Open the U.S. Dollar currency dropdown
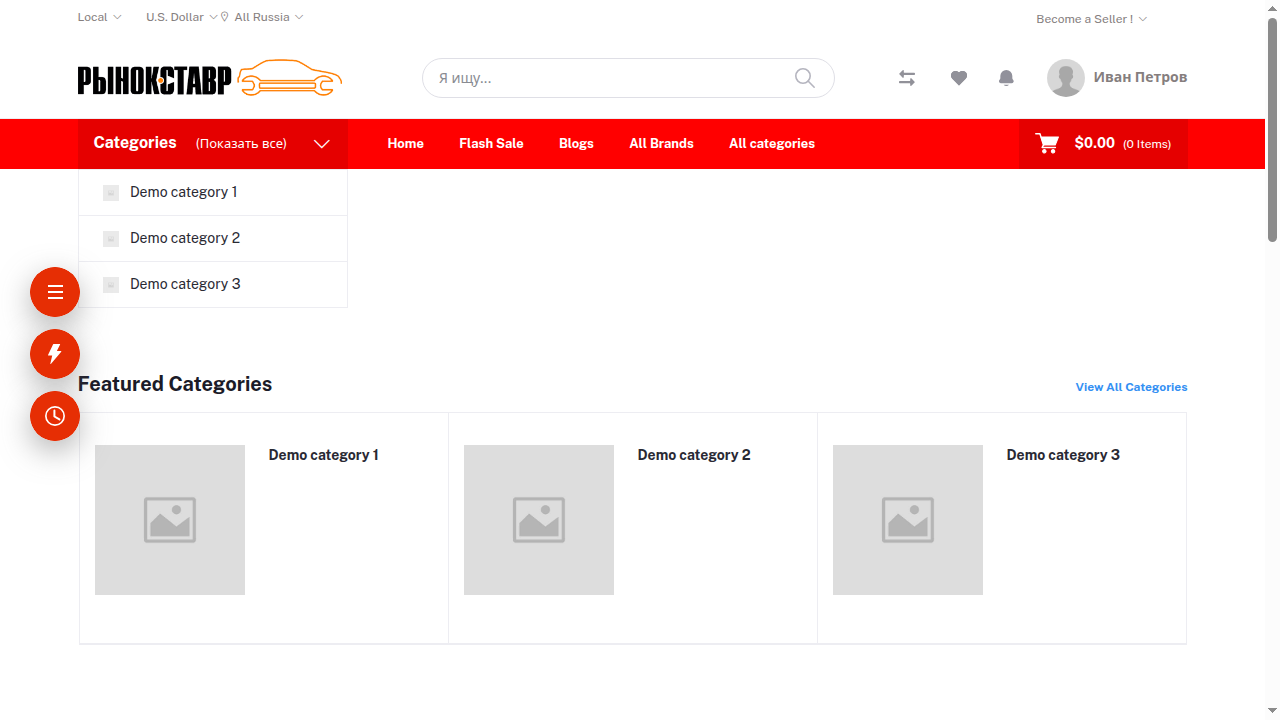 pos(181,17)
